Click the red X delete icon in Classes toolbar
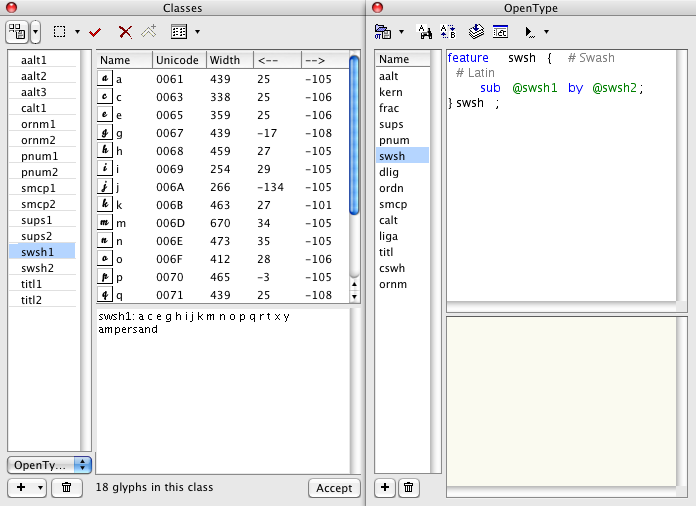The width and height of the screenshot is (696, 506). click(125, 32)
